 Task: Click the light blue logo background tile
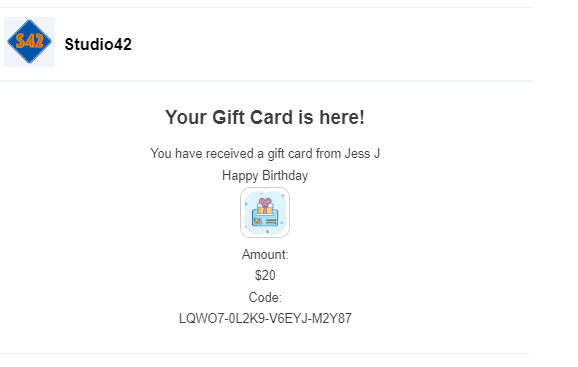pos(29,42)
